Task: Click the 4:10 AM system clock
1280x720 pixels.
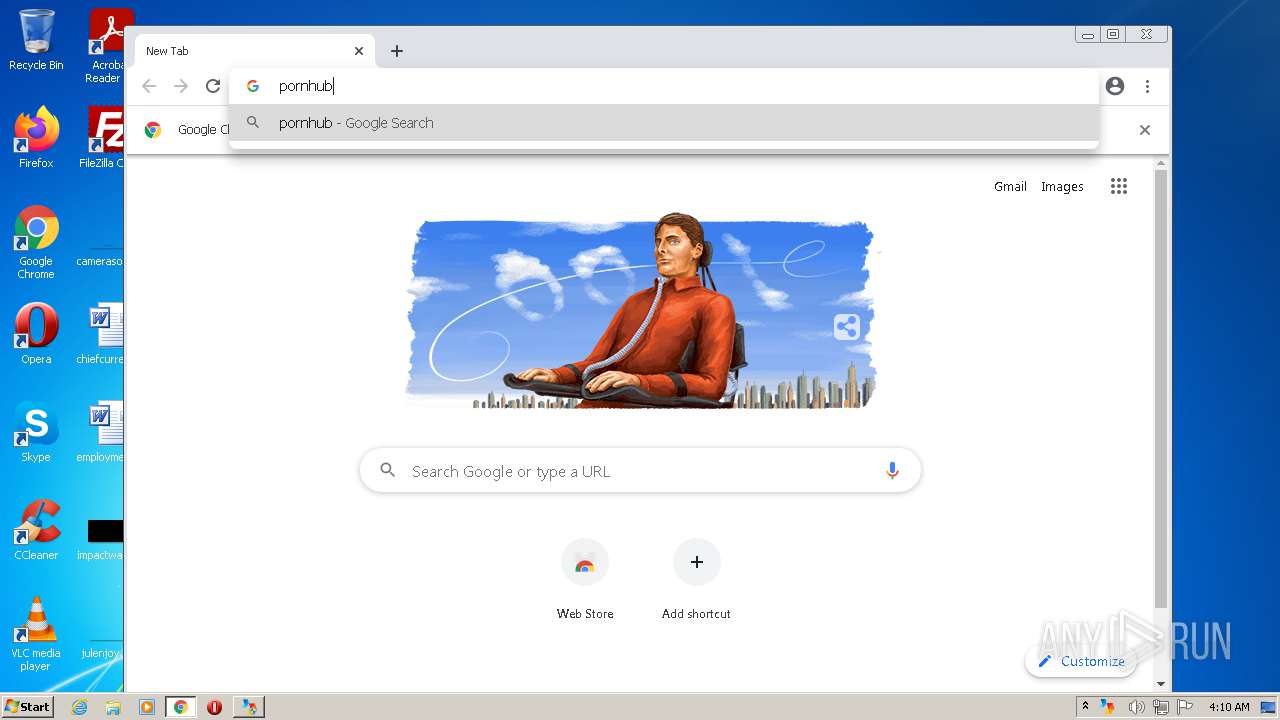Action: pyautogui.click(x=1229, y=707)
